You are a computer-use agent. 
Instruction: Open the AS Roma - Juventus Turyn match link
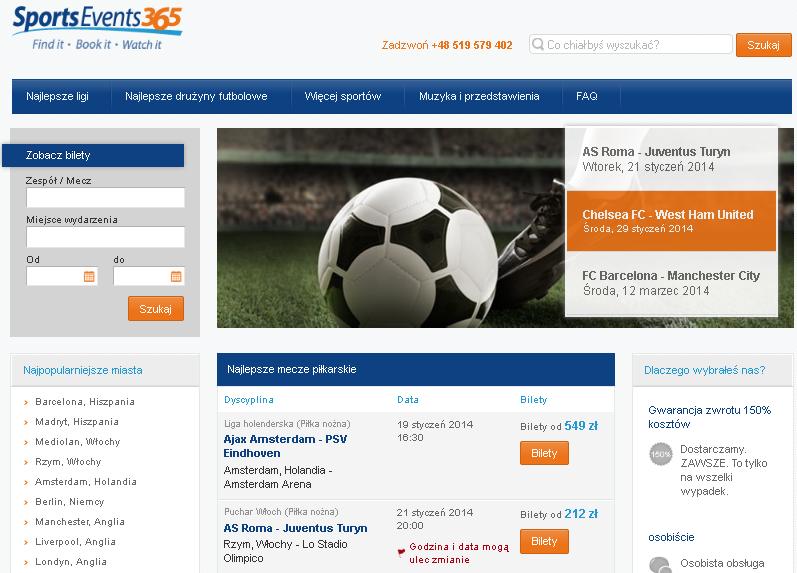(295, 528)
